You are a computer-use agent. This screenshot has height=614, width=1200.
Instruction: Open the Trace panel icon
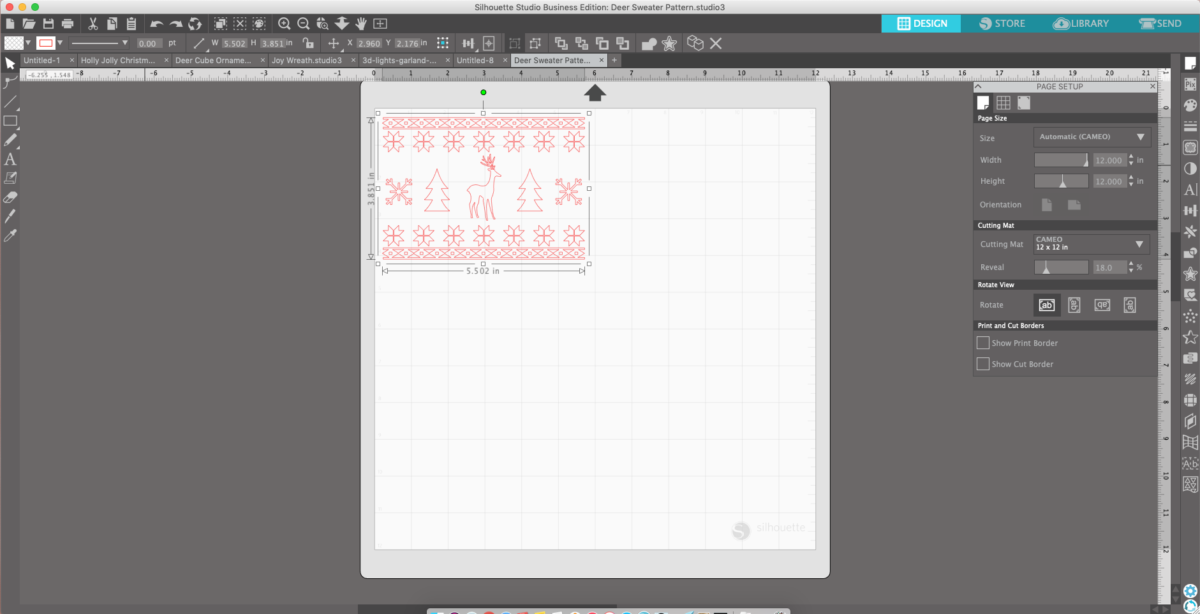tap(1190, 147)
